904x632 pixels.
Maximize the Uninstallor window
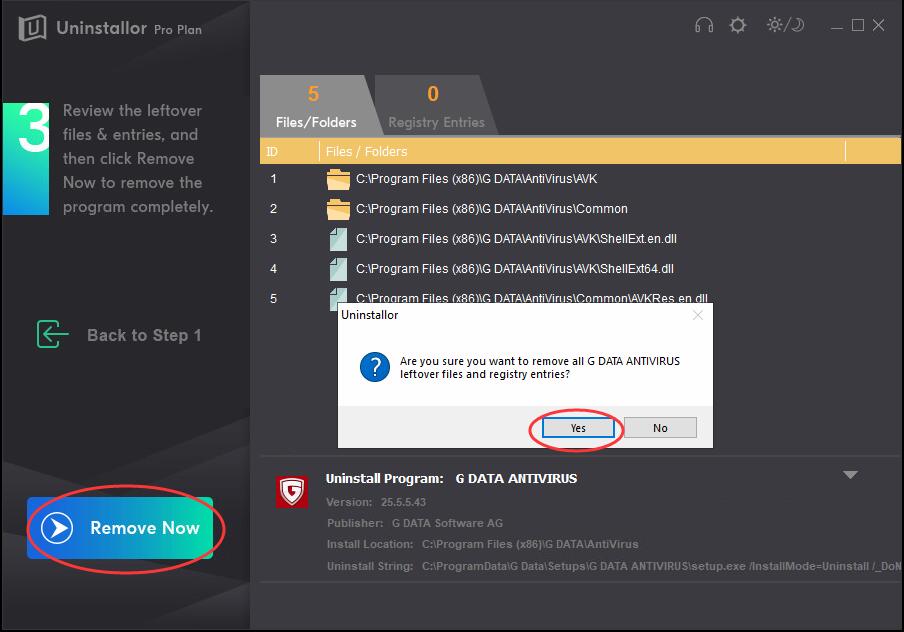(x=858, y=25)
